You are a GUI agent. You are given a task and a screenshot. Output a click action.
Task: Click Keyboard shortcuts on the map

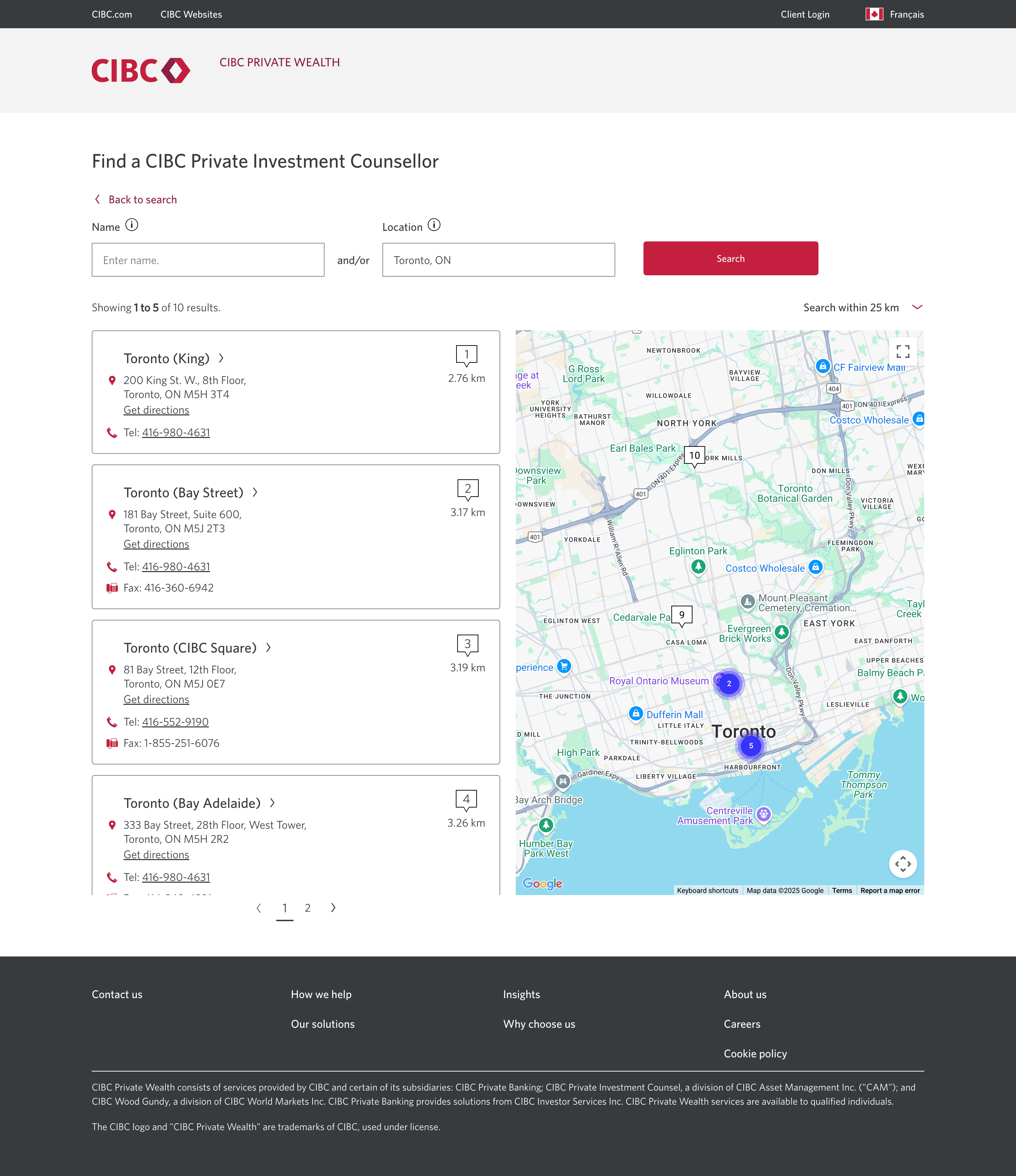tap(707, 890)
